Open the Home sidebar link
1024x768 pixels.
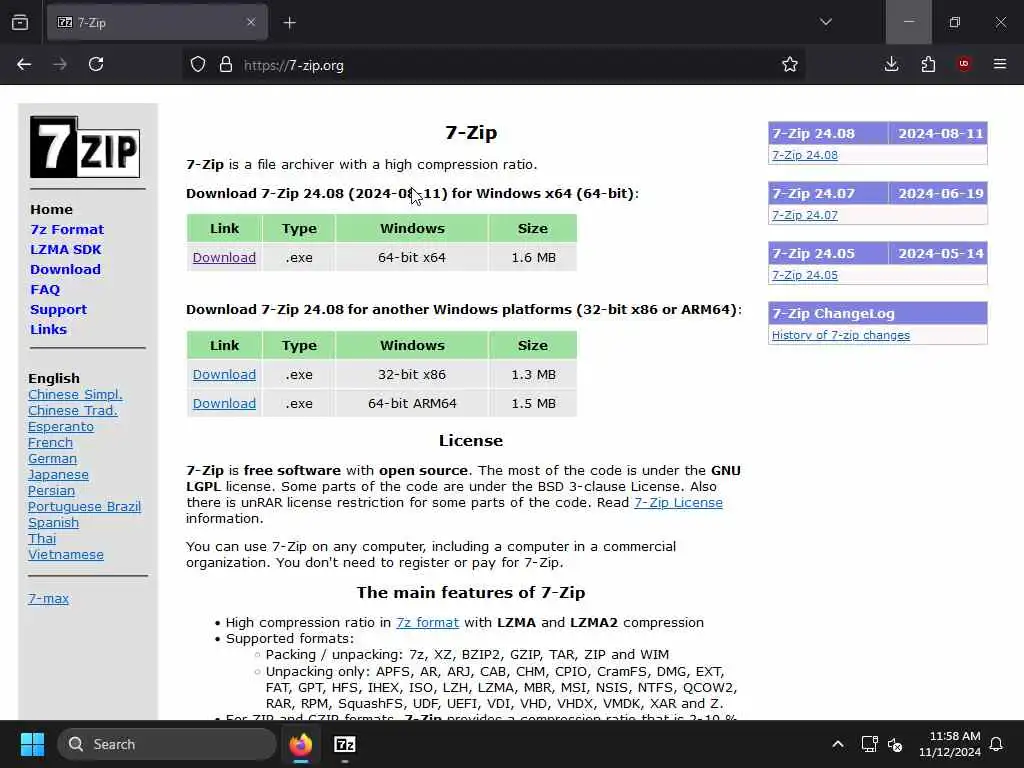tap(52, 210)
